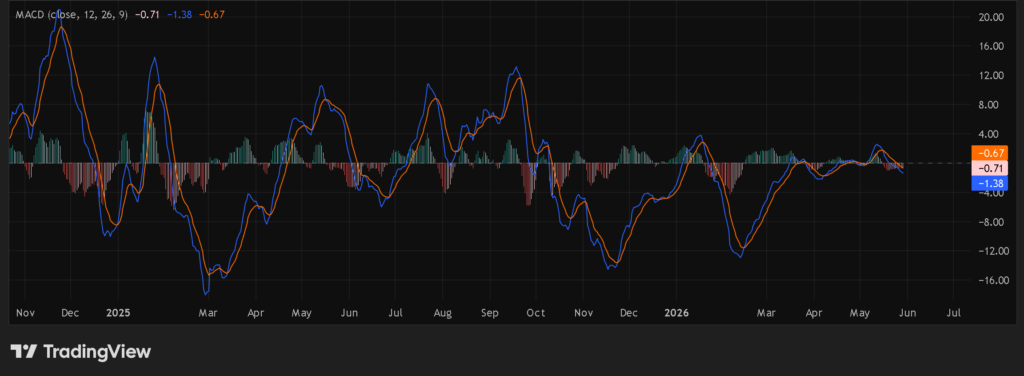The width and height of the screenshot is (1024, 376).
Task: Click the Jul label next to 2026 section end
Action: click(x=953, y=313)
